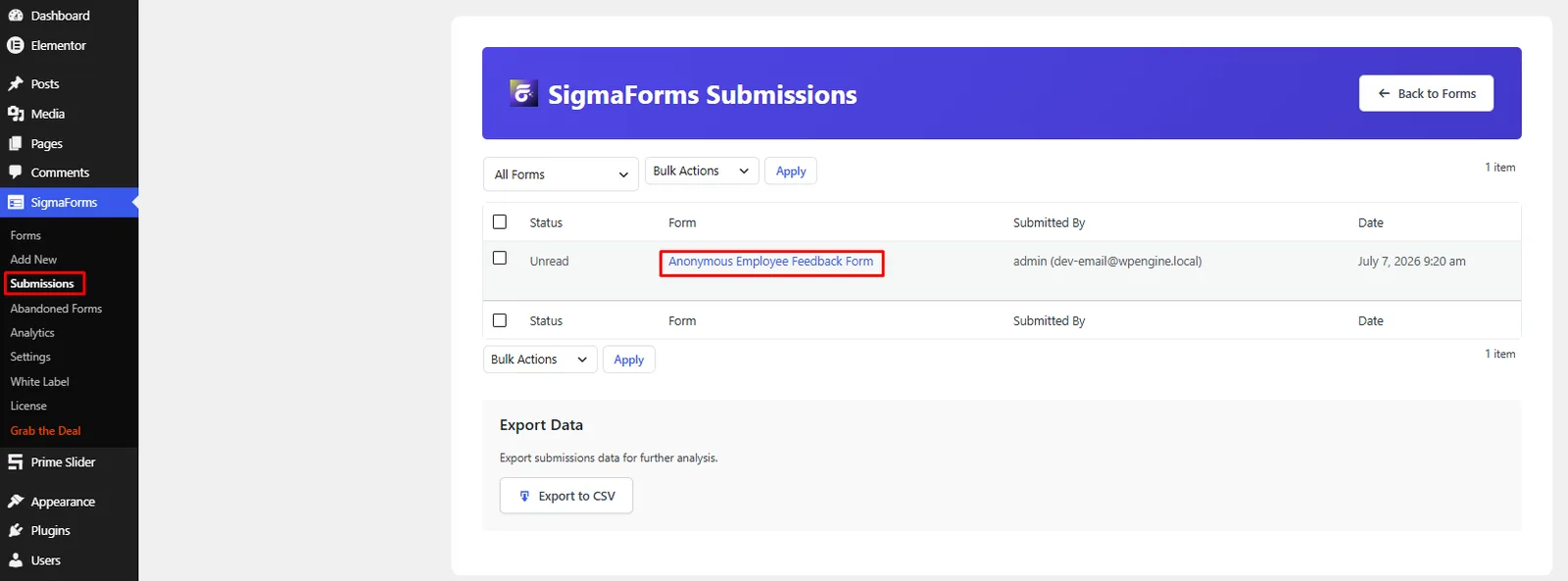Click Apply next to the top Bulk Actions

pyautogui.click(x=791, y=171)
